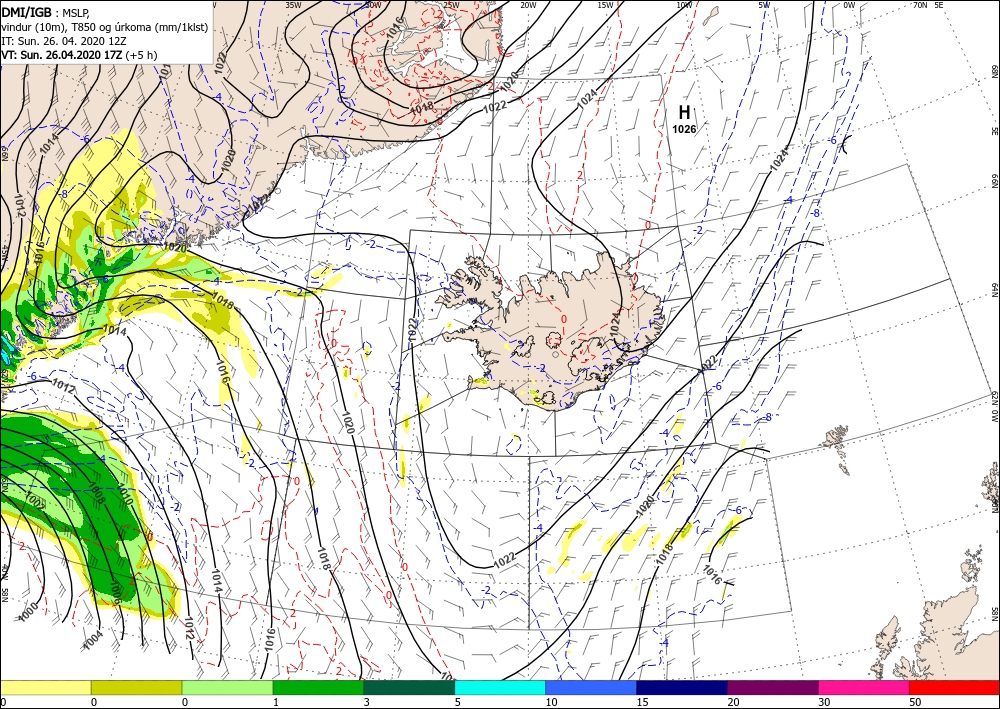Click the legend scale value 20
This screenshot has height=709, width=1000.
[x=734, y=702]
